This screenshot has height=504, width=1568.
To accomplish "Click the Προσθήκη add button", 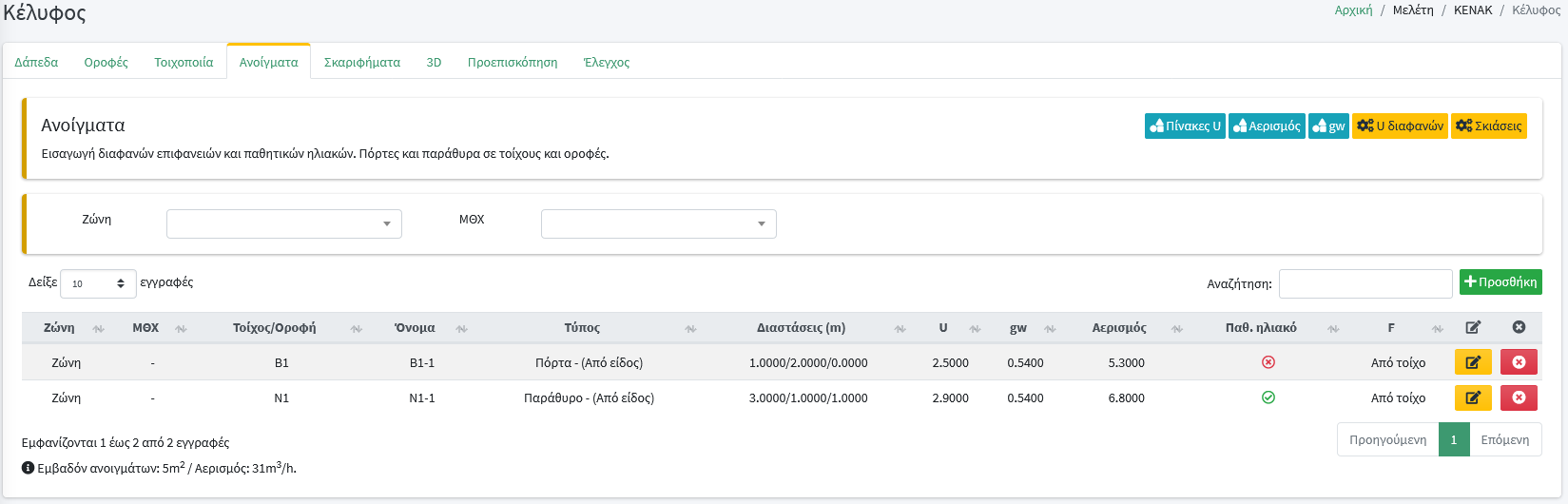I will tap(1500, 282).
